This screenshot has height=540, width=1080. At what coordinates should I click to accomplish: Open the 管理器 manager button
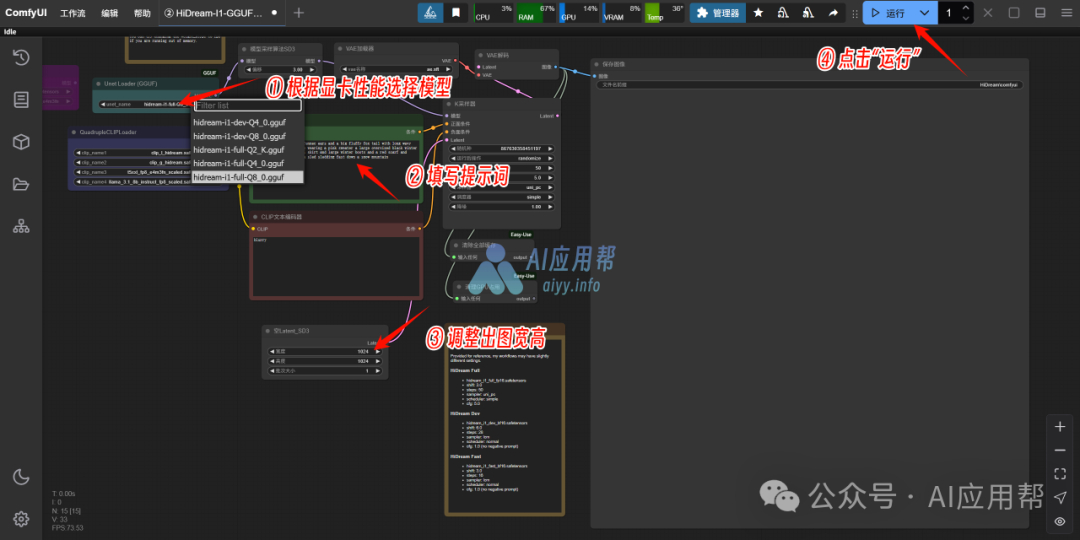tap(718, 12)
